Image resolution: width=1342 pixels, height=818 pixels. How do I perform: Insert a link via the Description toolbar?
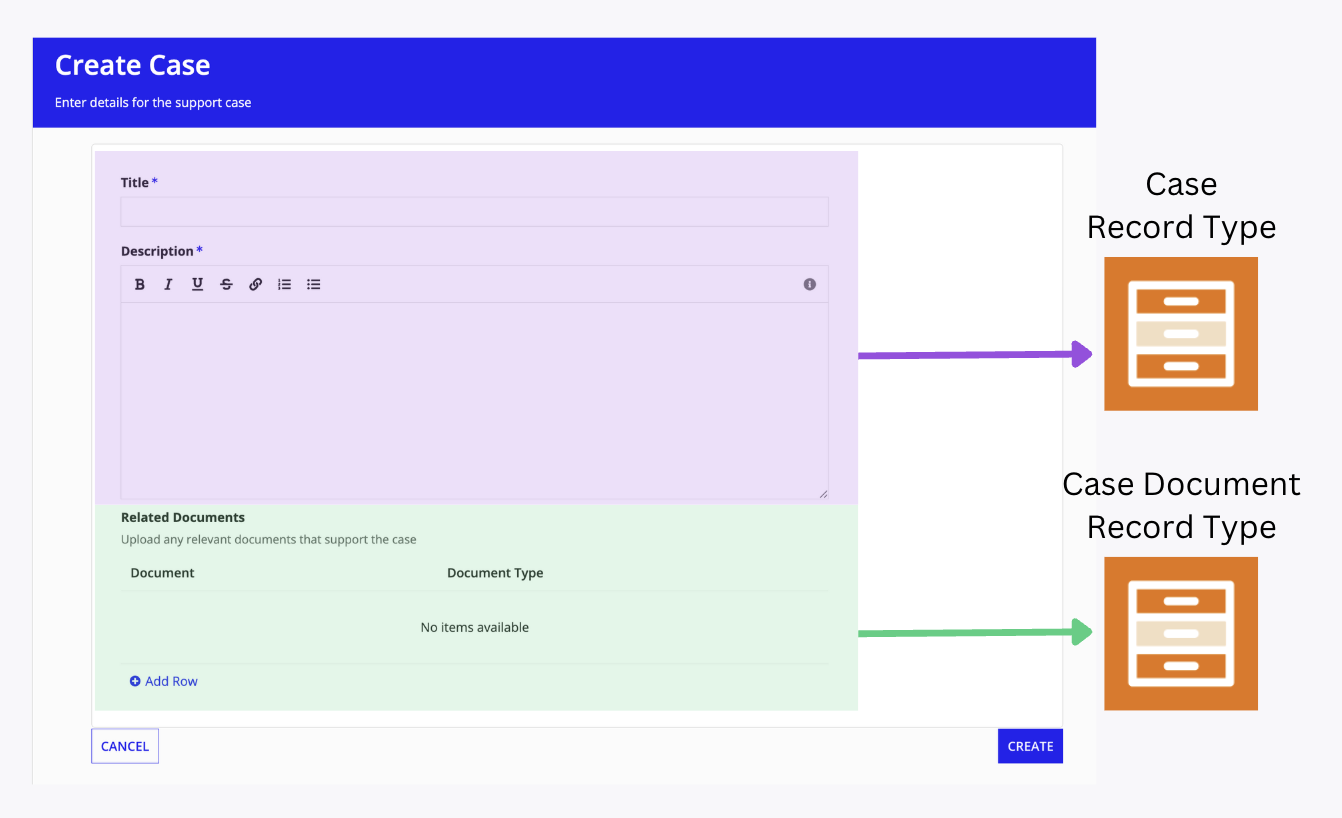tap(256, 285)
